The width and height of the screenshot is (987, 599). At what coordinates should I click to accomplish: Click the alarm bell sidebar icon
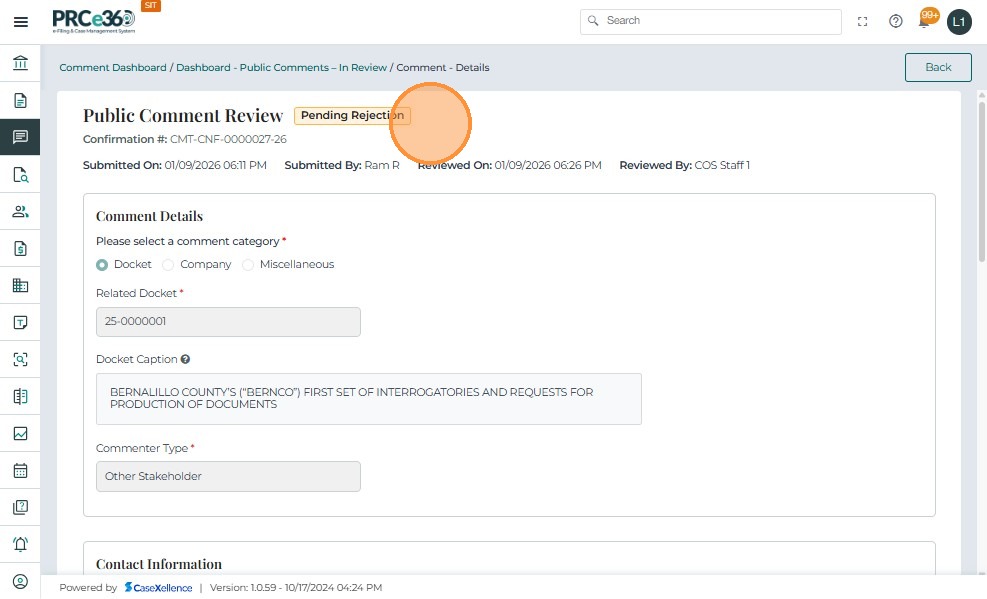(x=20, y=544)
